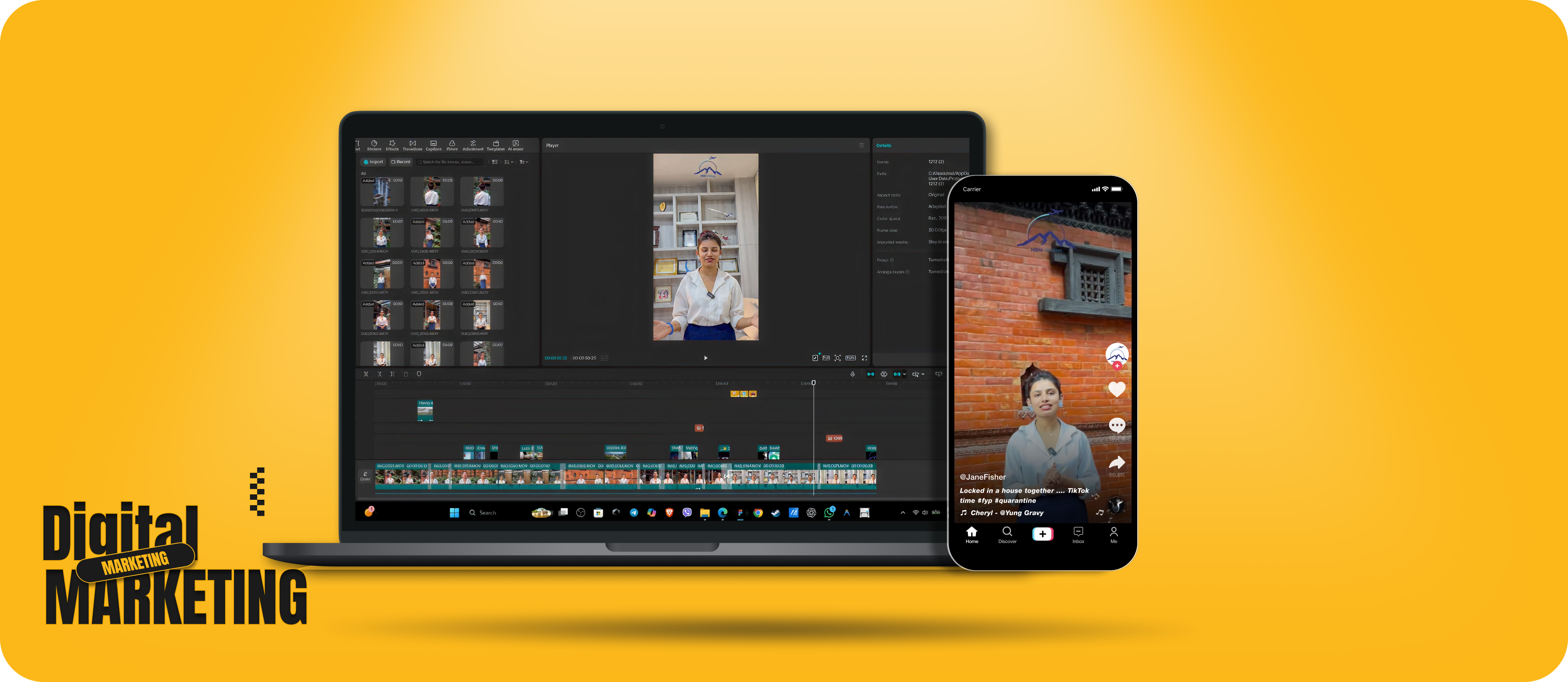Toggle clip linkage in timeline

coord(897,374)
